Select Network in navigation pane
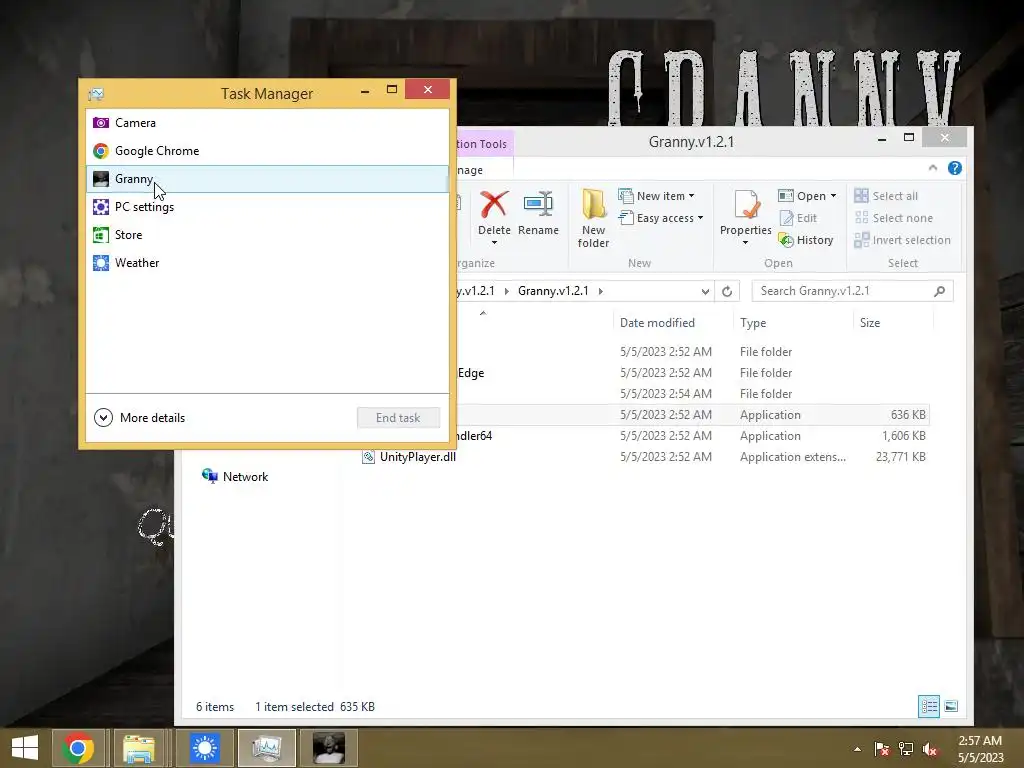 point(235,477)
